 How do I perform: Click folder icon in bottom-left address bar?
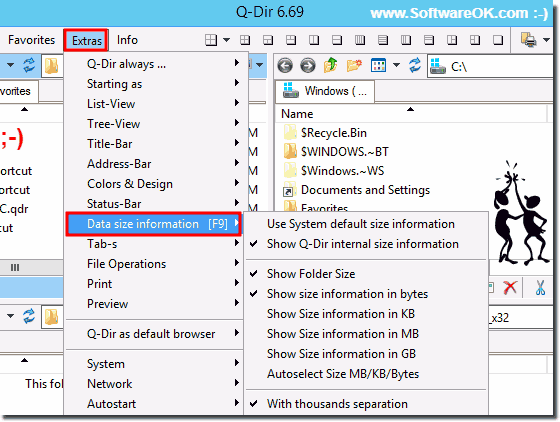pos(51,317)
